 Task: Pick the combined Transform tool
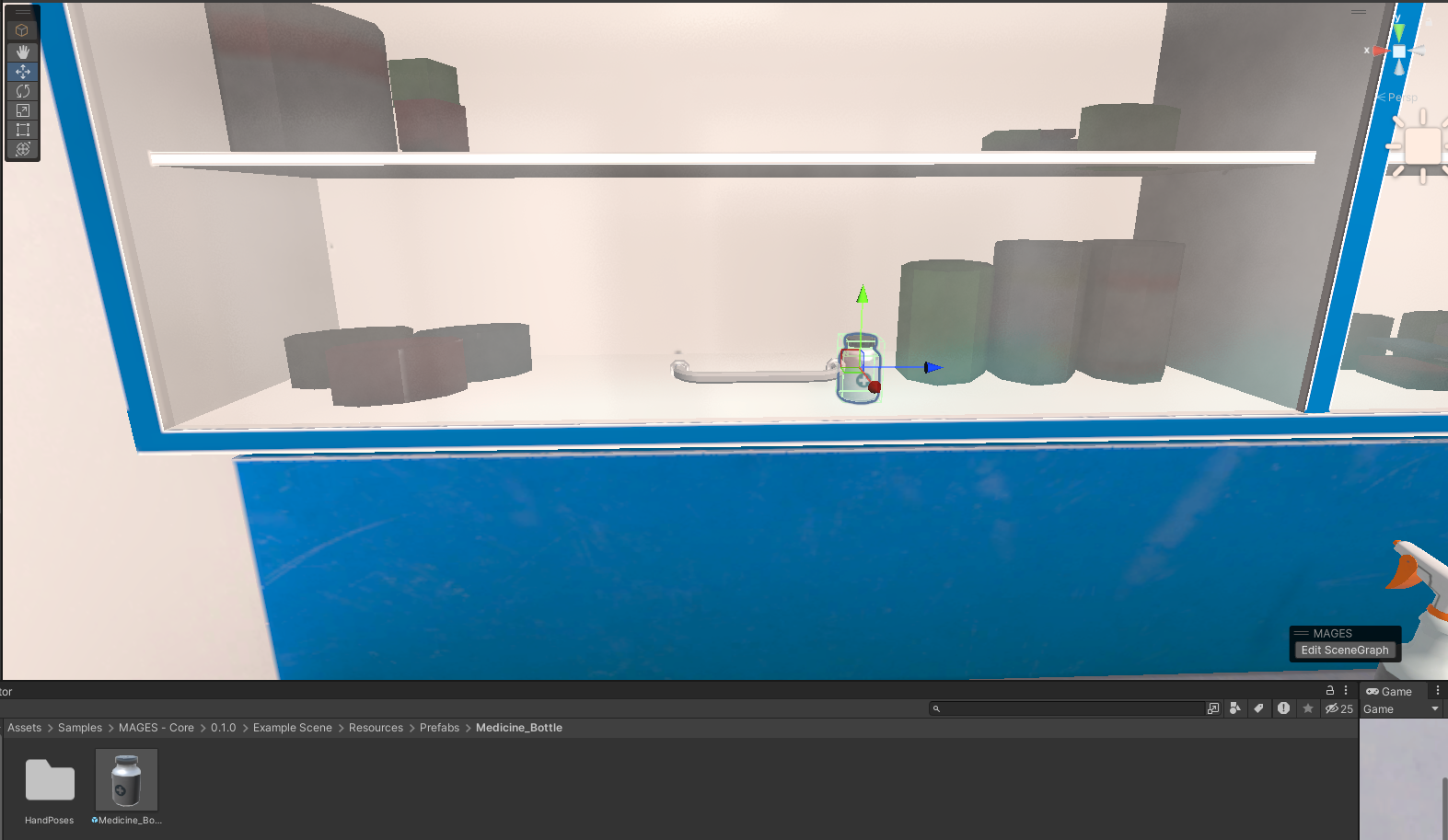[23, 148]
